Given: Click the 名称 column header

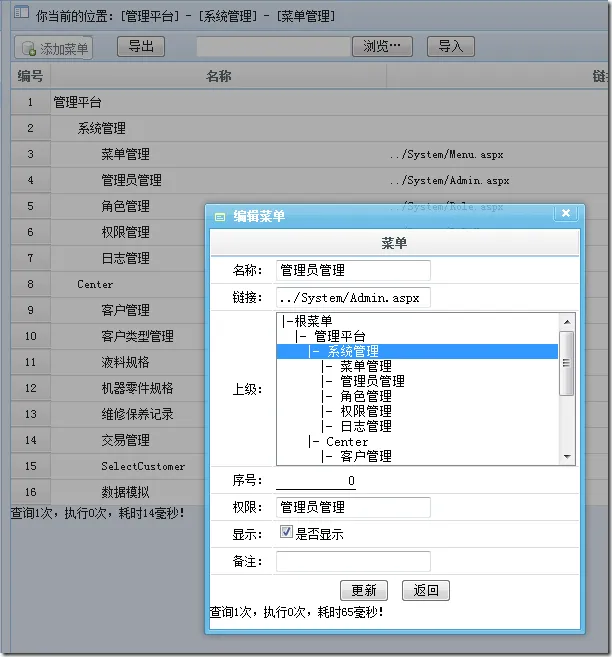Looking at the screenshot, I should 218,76.
